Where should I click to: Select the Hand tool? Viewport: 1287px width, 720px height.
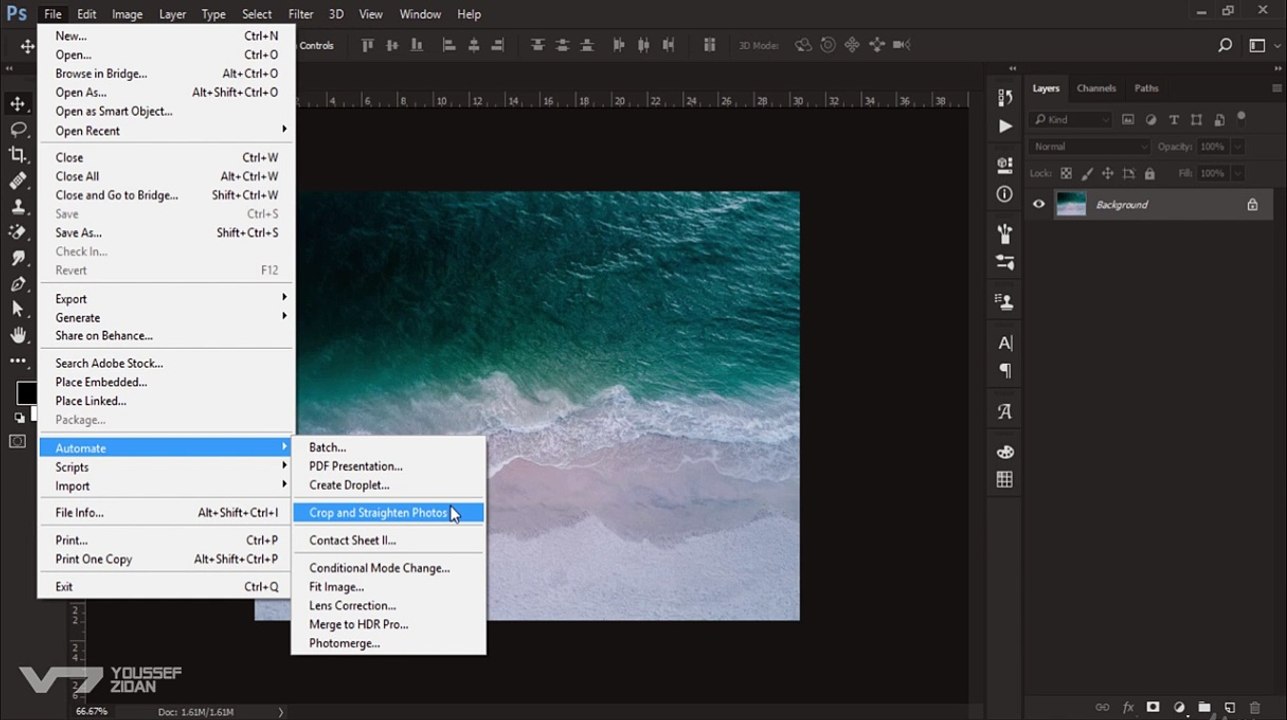(x=18, y=336)
